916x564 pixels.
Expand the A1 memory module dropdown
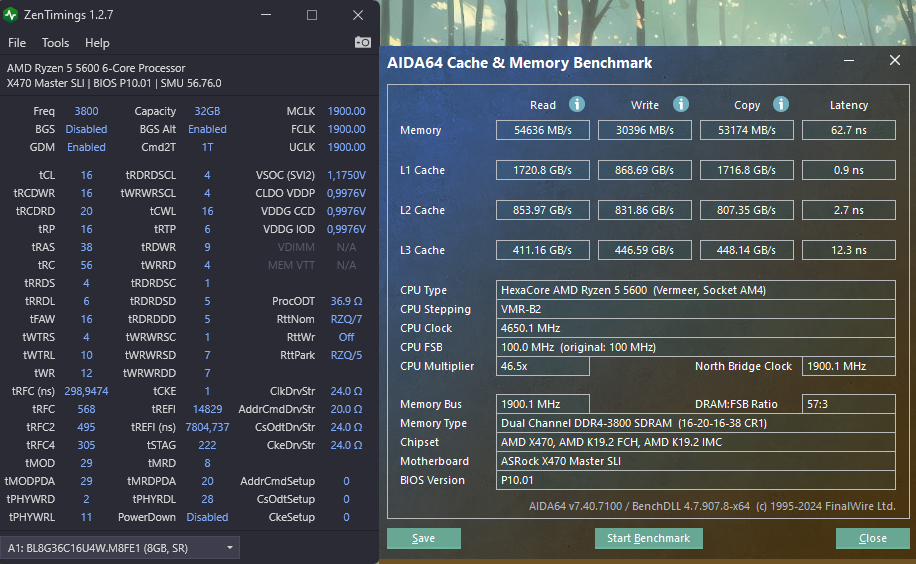230,548
